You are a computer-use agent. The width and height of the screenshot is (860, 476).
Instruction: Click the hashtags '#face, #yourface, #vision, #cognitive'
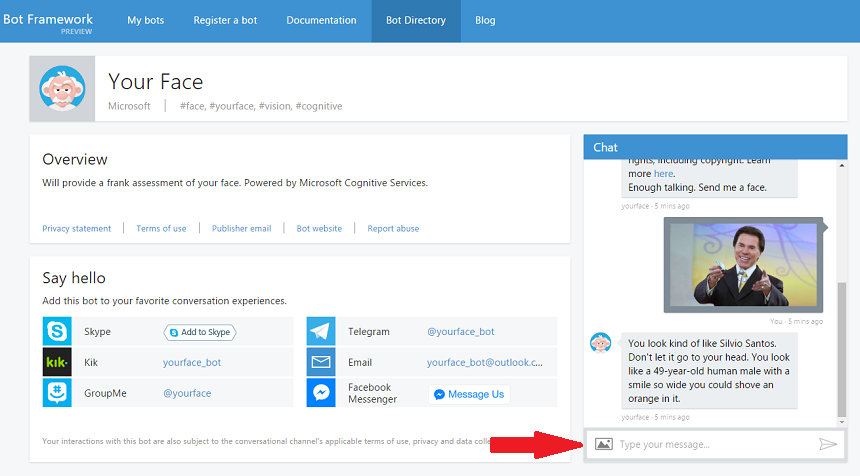(x=261, y=106)
